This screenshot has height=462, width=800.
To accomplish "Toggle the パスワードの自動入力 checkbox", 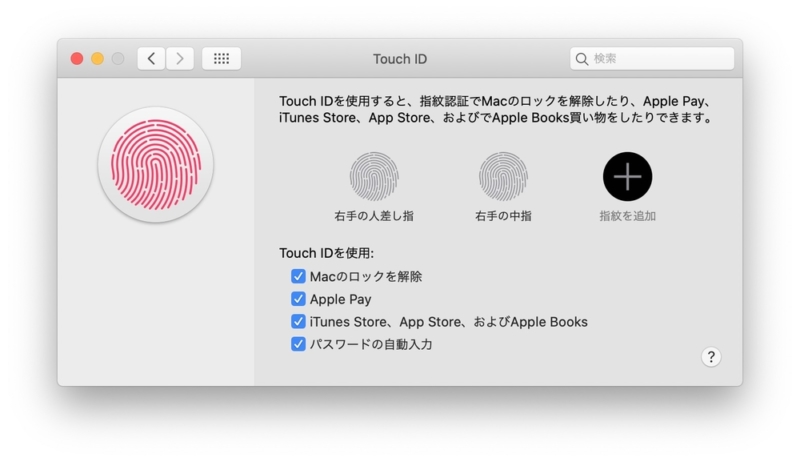I will (x=298, y=344).
